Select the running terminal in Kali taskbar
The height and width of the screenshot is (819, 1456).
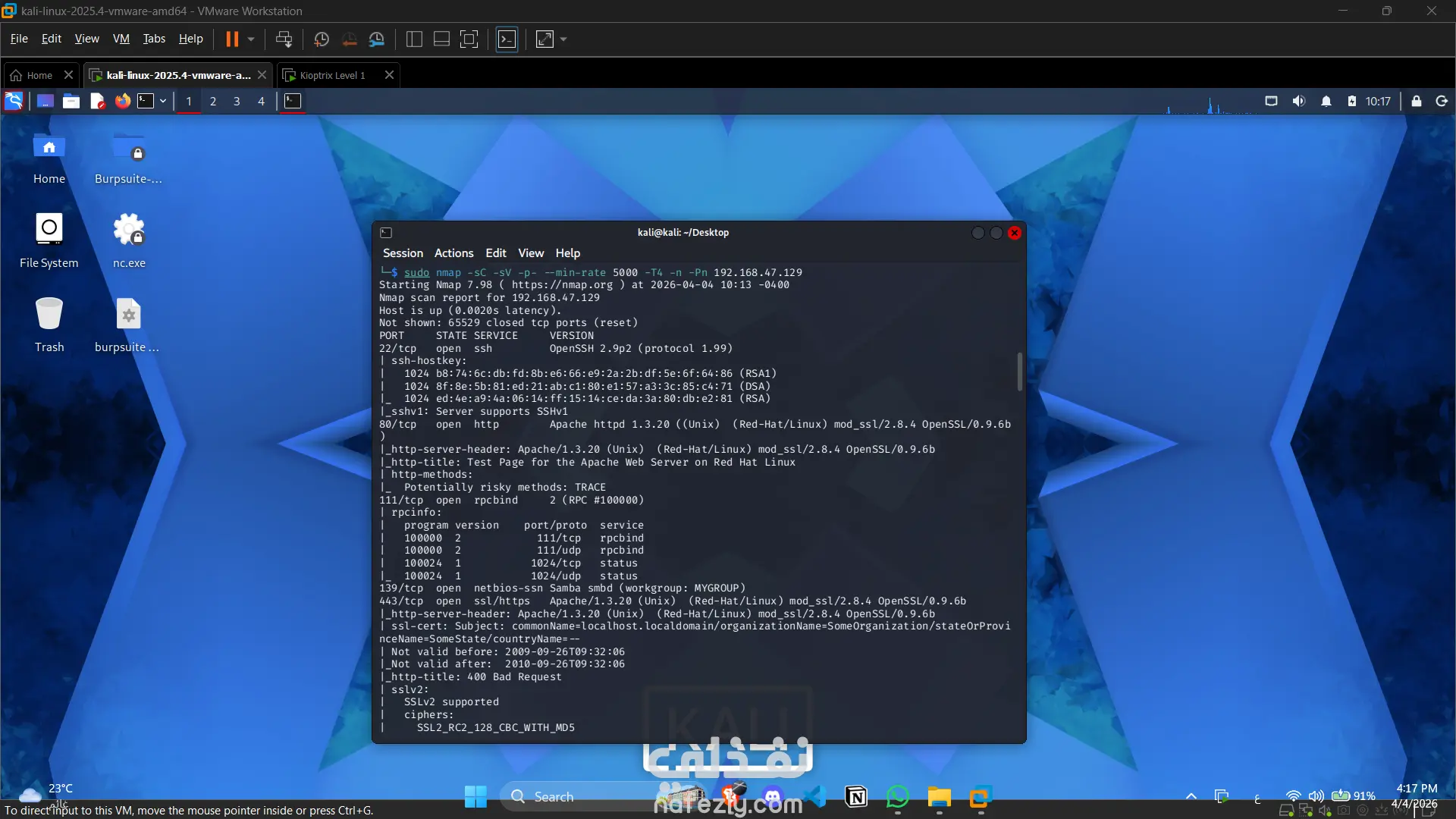pyautogui.click(x=293, y=101)
